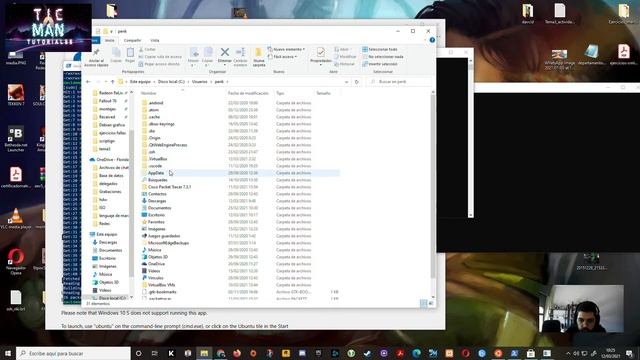Open the Fácil acceso dropdown
Screen dimensions: 640x360
pos(283,57)
